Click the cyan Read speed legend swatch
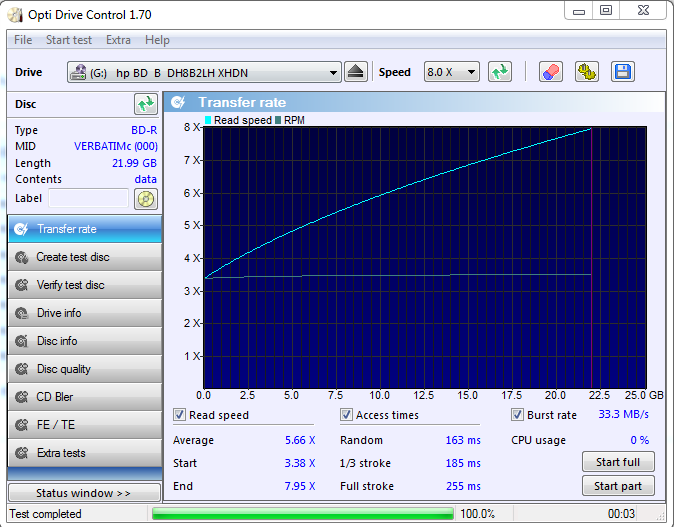The width and height of the screenshot is (674, 527). (208, 120)
